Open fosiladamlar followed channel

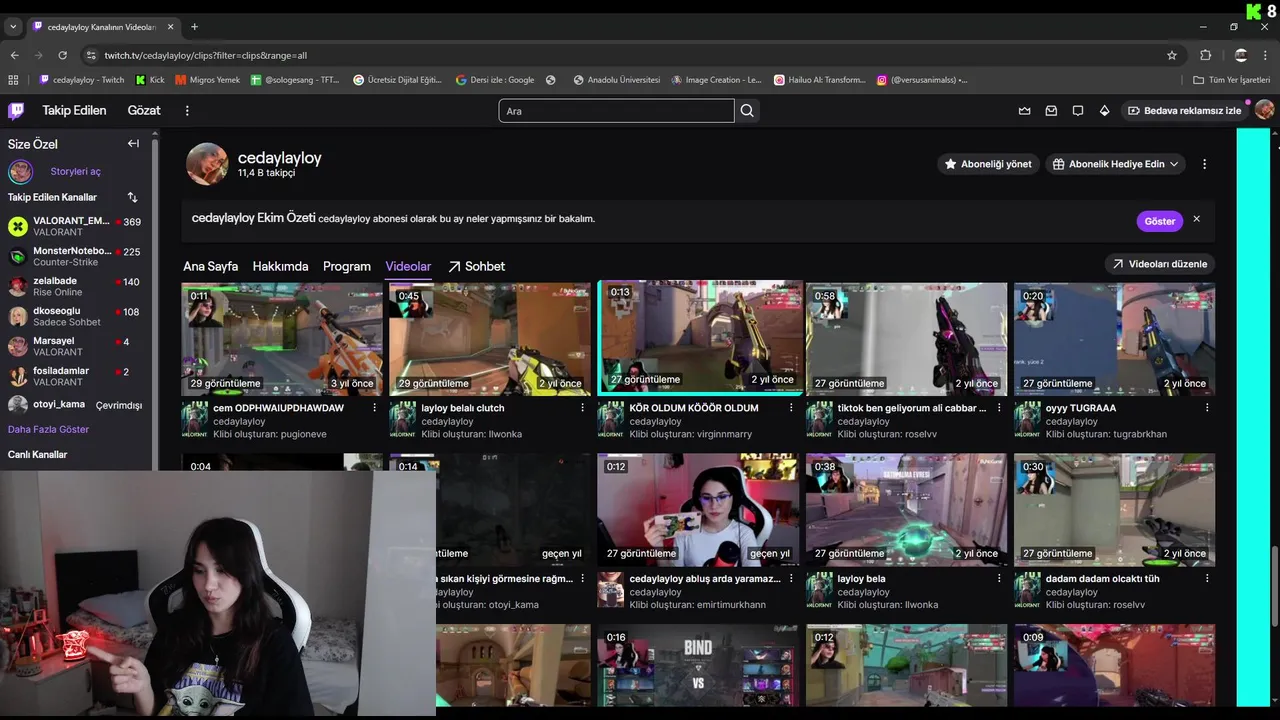(x=78, y=376)
